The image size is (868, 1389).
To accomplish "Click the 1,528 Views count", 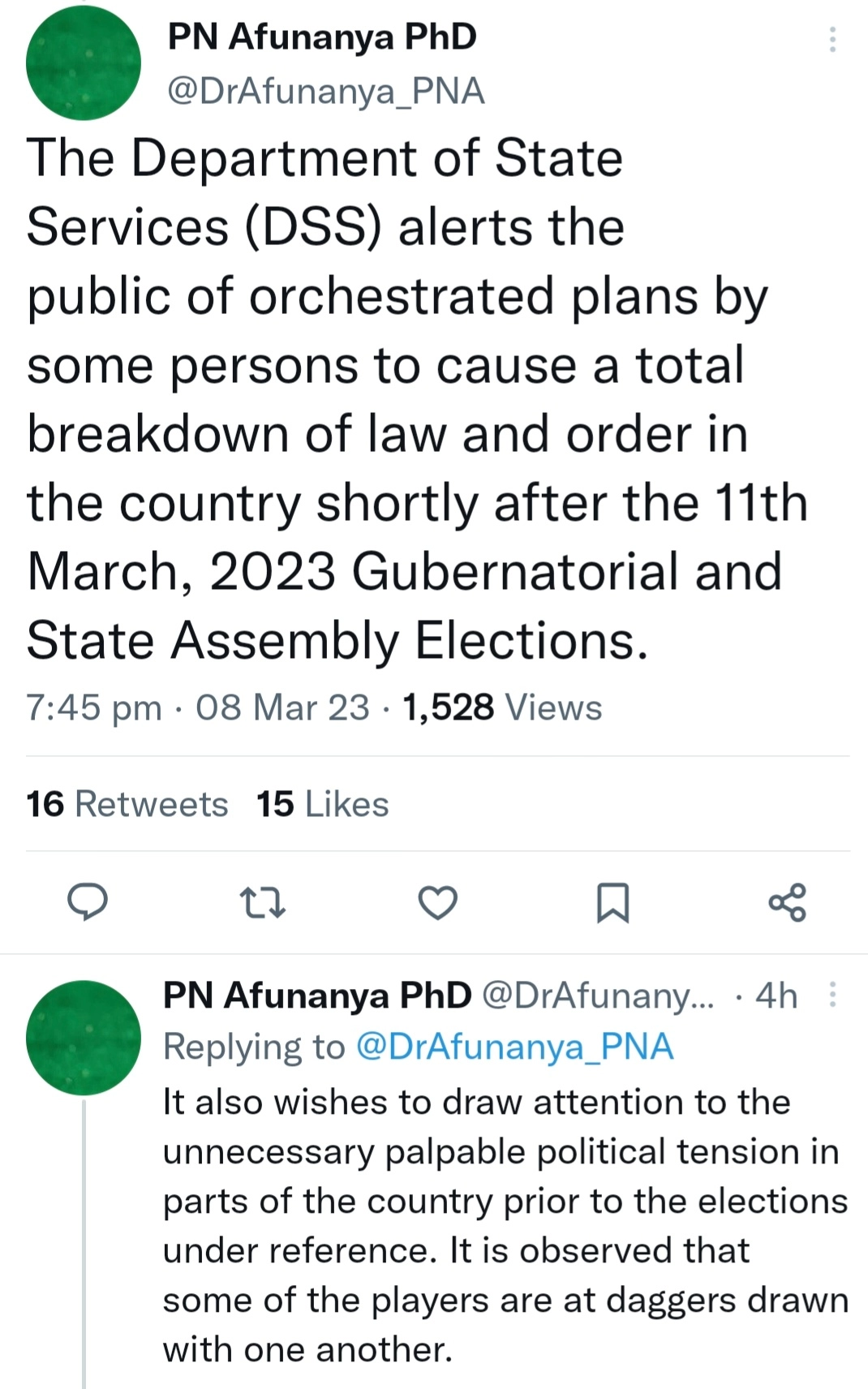I will pos(502,707).
